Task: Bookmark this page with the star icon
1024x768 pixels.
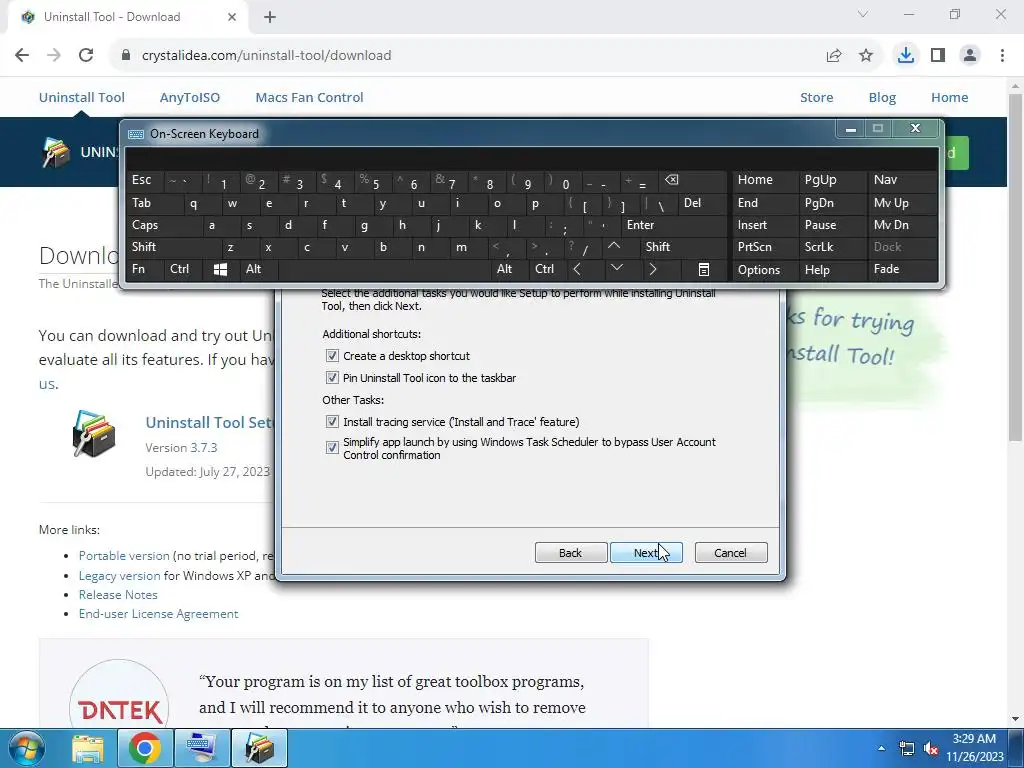Action: tap(866, 56)
